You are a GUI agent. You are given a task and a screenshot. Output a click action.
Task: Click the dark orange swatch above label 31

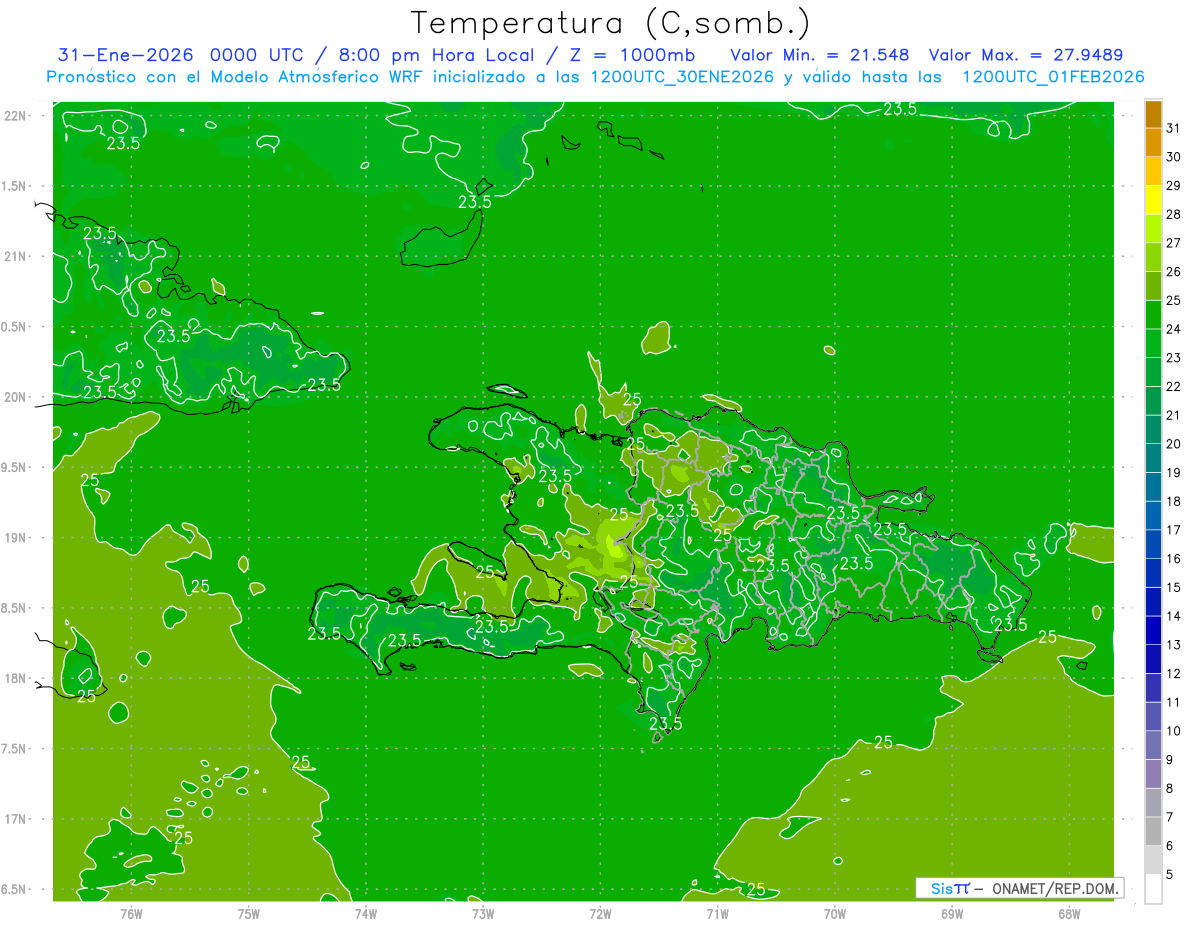tap(1153, 114)
